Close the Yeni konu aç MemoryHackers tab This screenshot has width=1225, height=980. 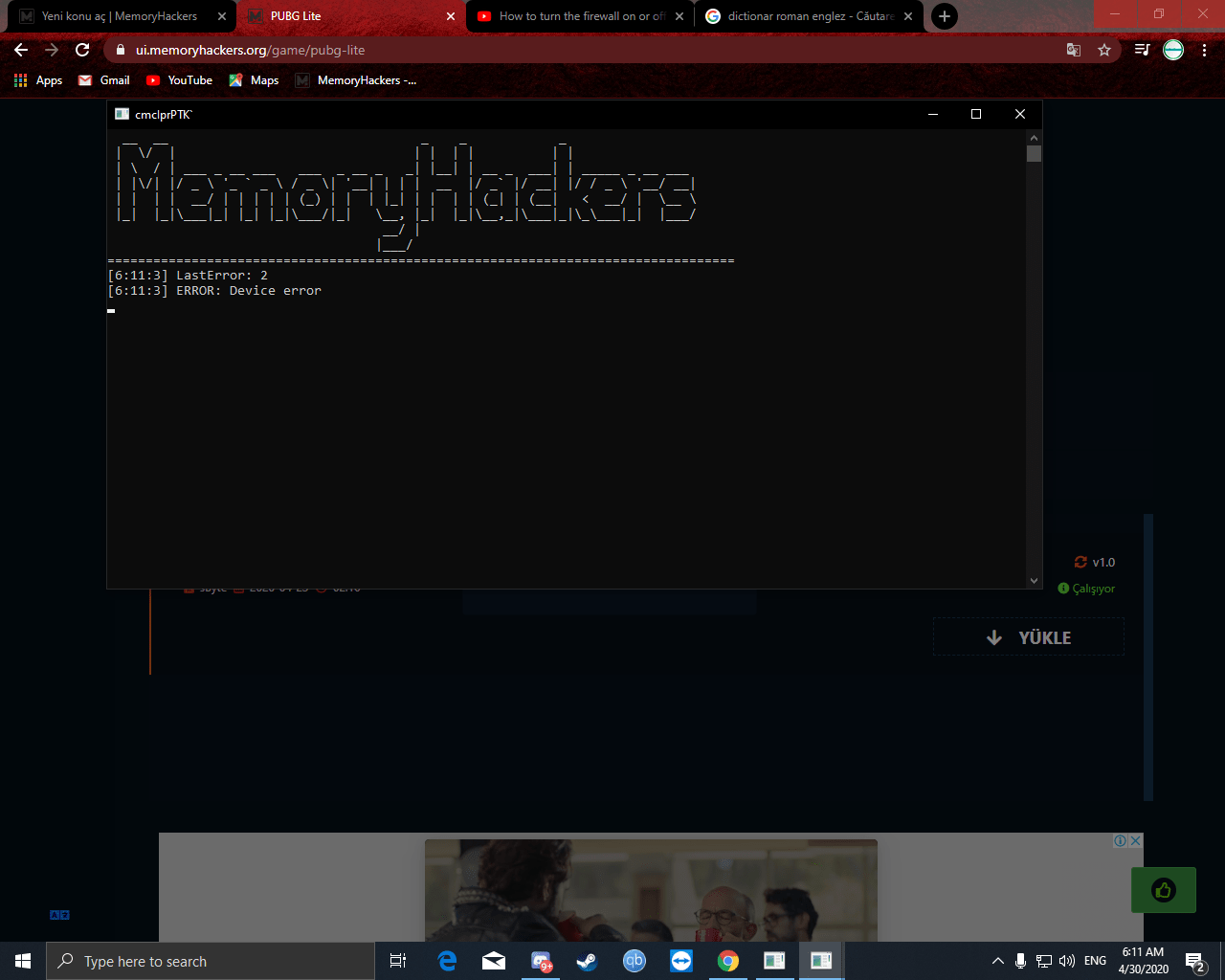pos(222,16)
